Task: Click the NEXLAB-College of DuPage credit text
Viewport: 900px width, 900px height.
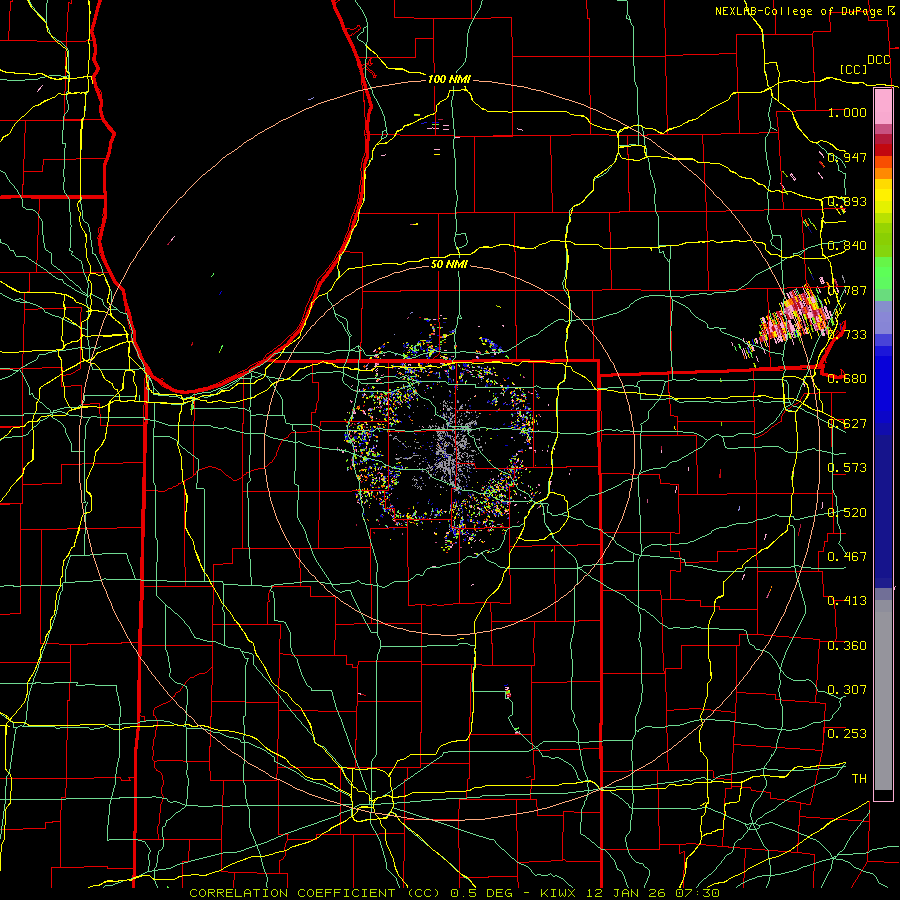Action: 800,11
